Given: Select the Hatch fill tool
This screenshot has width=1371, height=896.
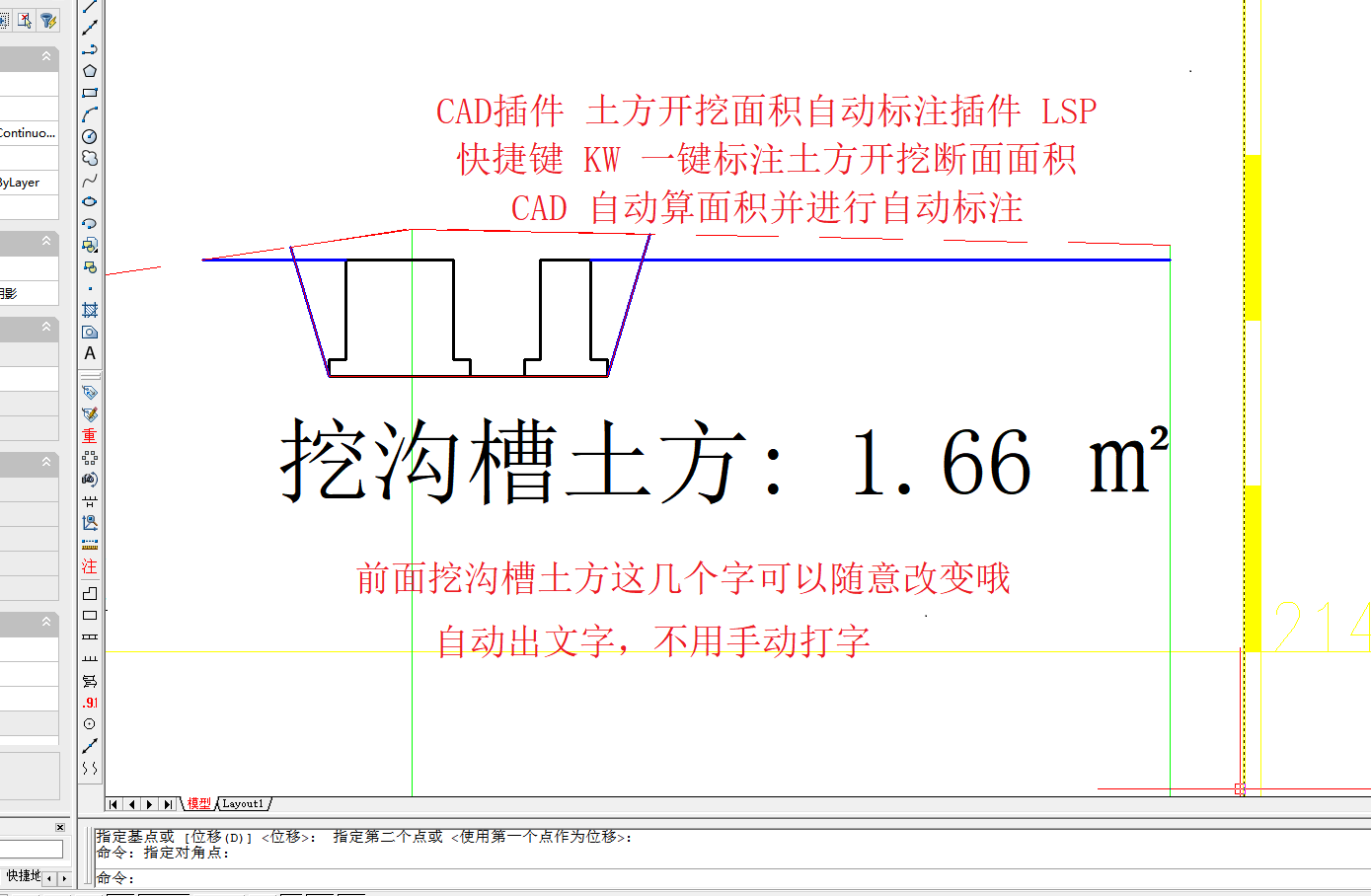Looking at the screenshot, I should (90, 310).
